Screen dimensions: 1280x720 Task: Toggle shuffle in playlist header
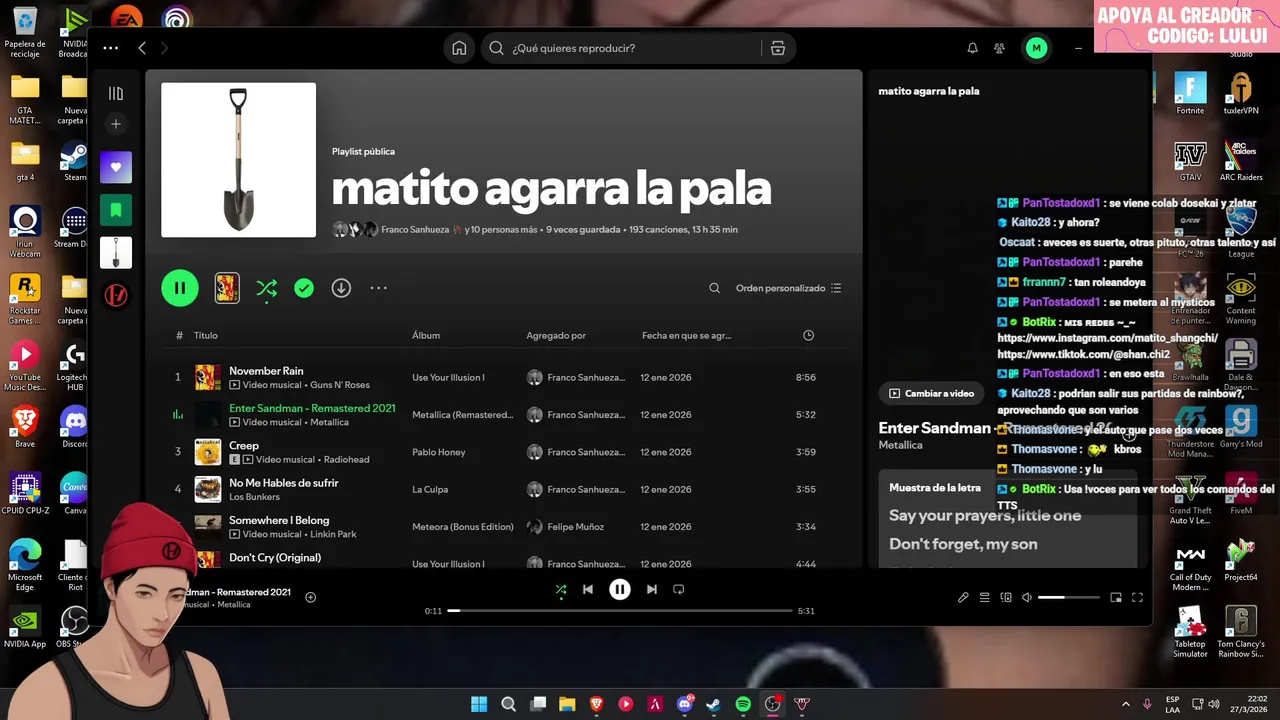tap(266, 288)
